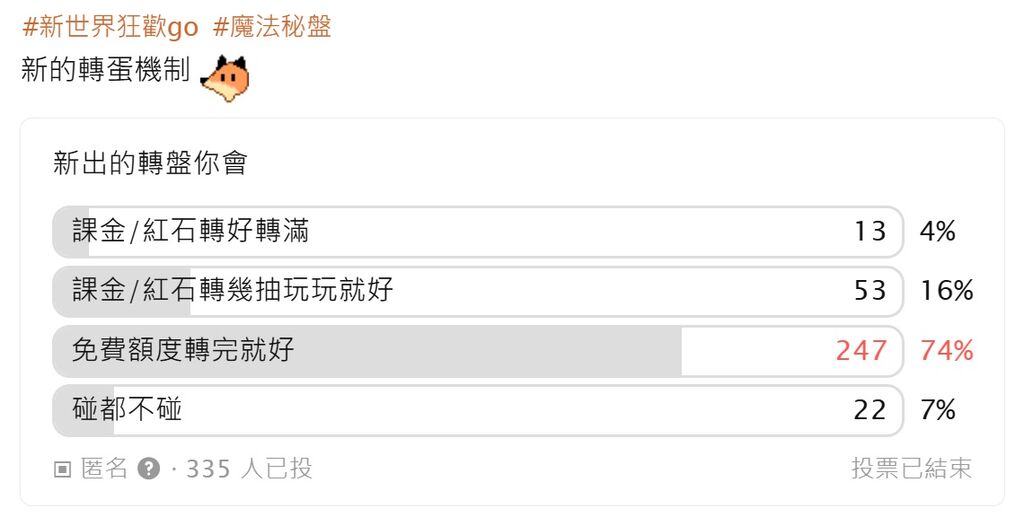
Task: Click the square poll icon beside 匿名
Action: 62,469
